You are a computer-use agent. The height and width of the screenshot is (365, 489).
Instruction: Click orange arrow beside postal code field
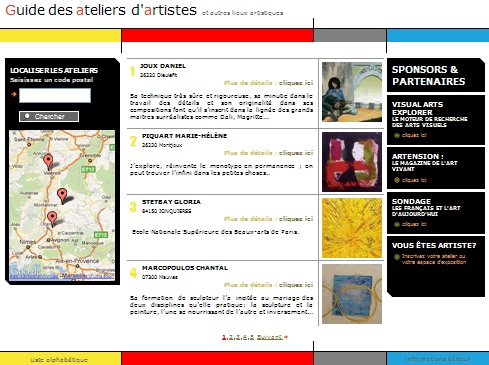(x=14, y=94)
